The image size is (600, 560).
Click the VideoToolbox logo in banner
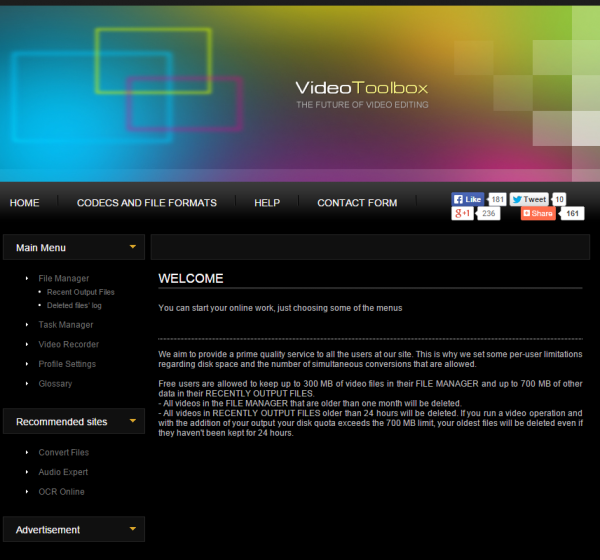click(x=362, y=88)
